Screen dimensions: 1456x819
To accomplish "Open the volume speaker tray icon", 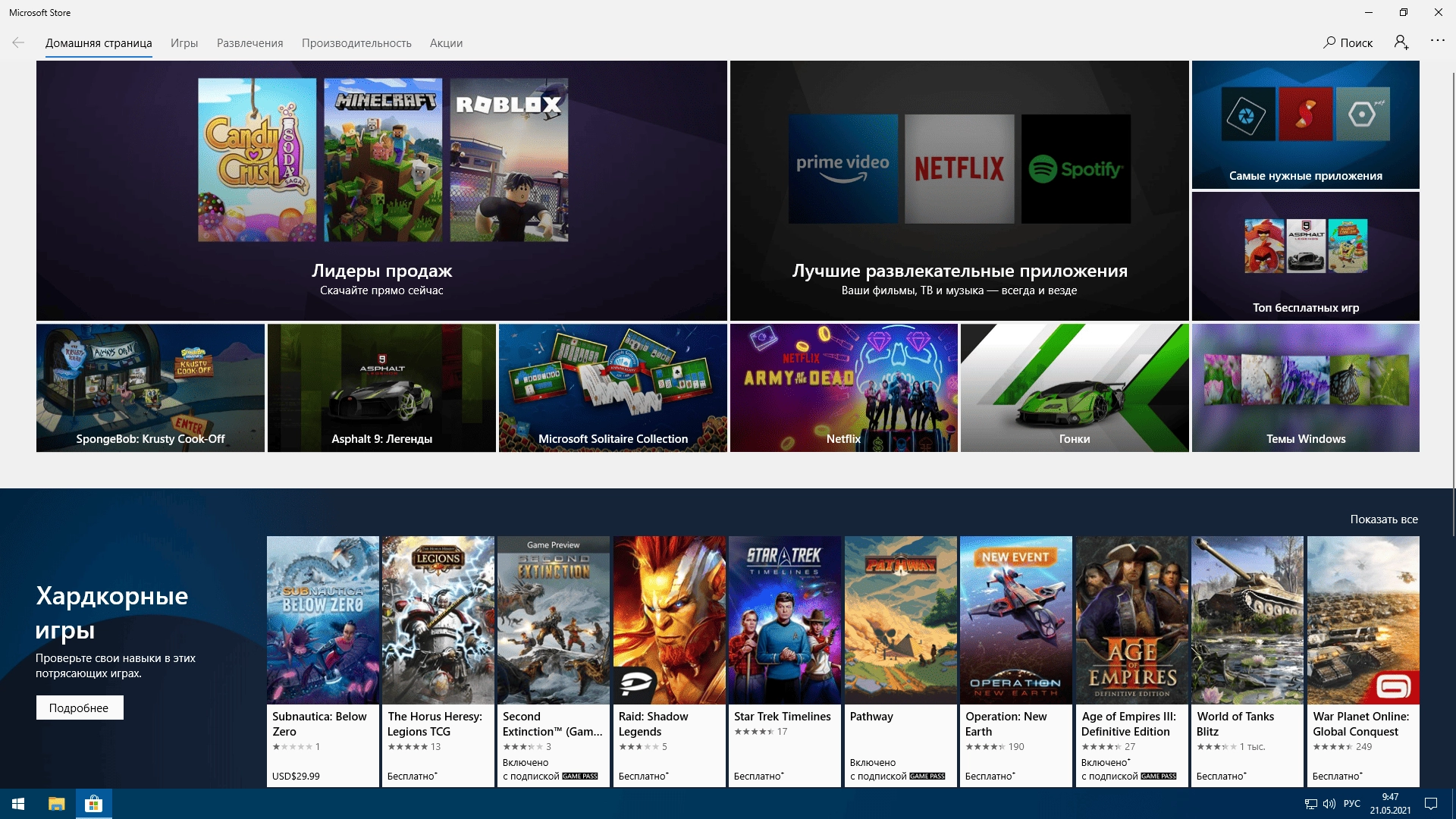I will 1329,804.
